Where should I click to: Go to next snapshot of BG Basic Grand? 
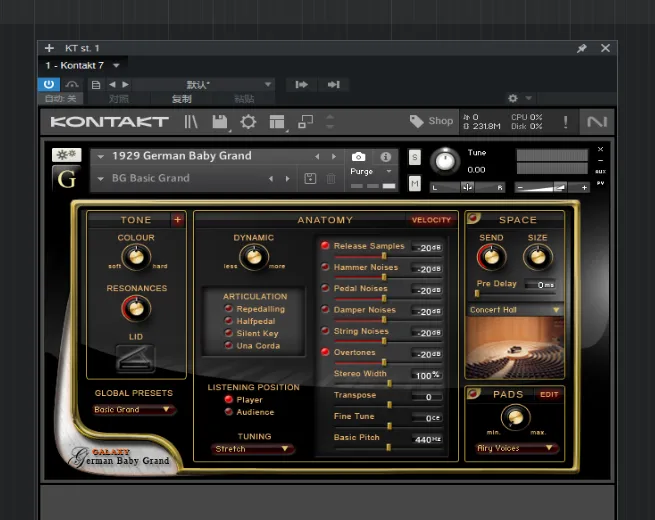click(x=287, y=179)
